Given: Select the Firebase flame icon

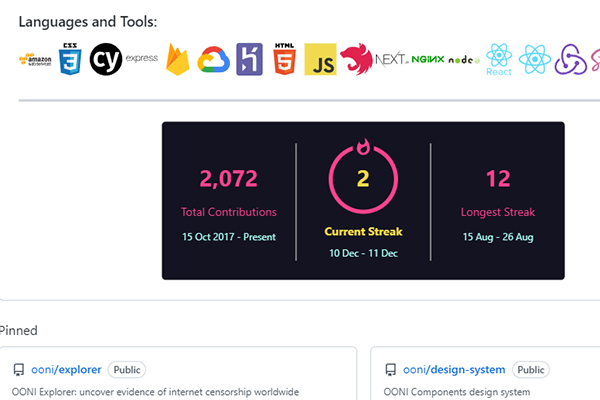Looking at the screenshot, I should (x=178, y=60).
